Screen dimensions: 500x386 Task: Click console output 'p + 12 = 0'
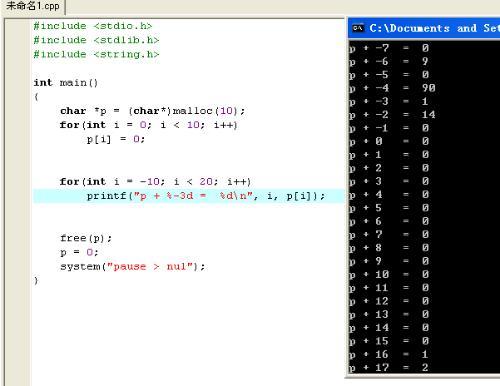(389, 302)
